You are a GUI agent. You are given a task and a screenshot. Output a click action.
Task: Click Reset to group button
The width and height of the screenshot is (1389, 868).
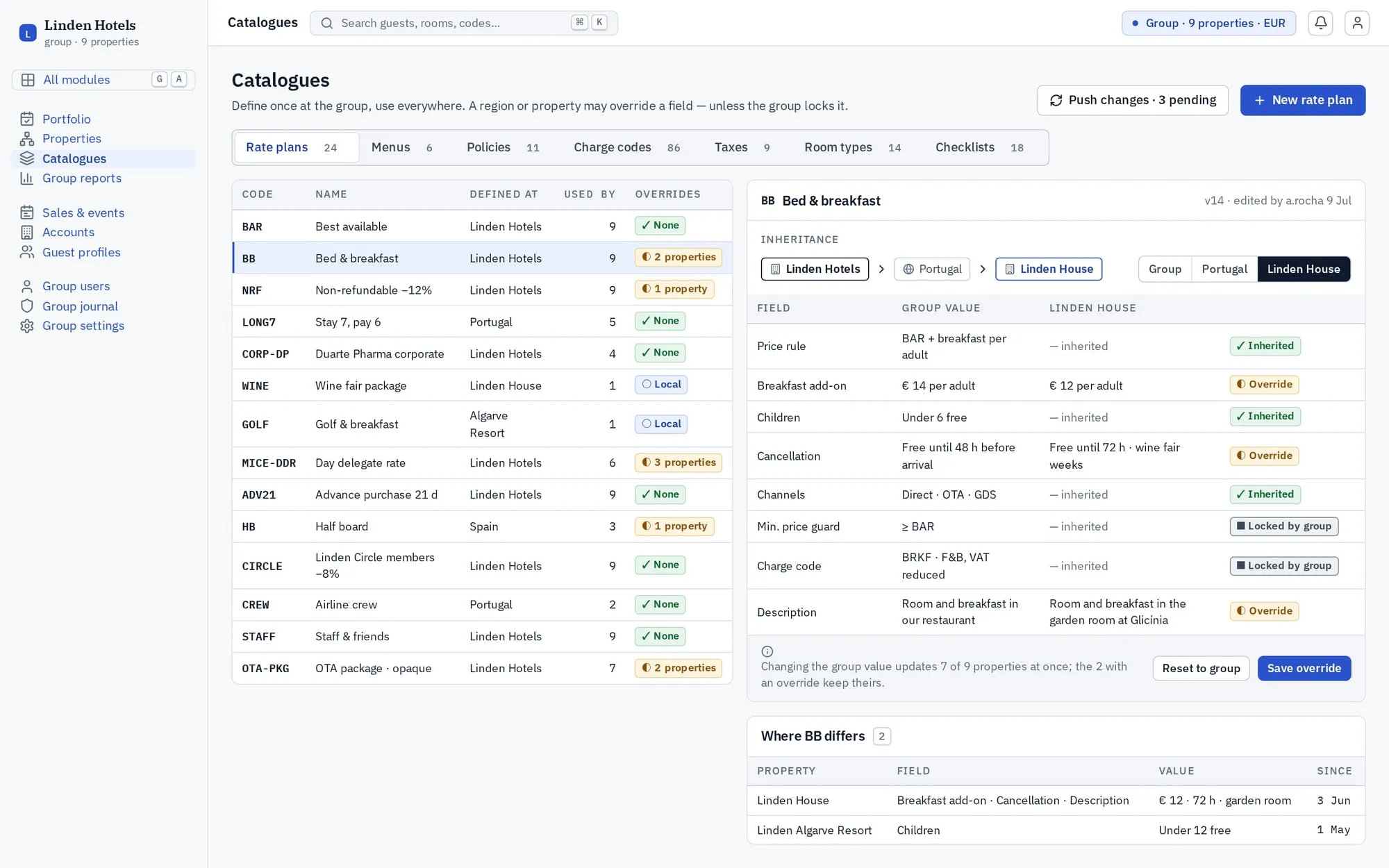coord(1201,668)
